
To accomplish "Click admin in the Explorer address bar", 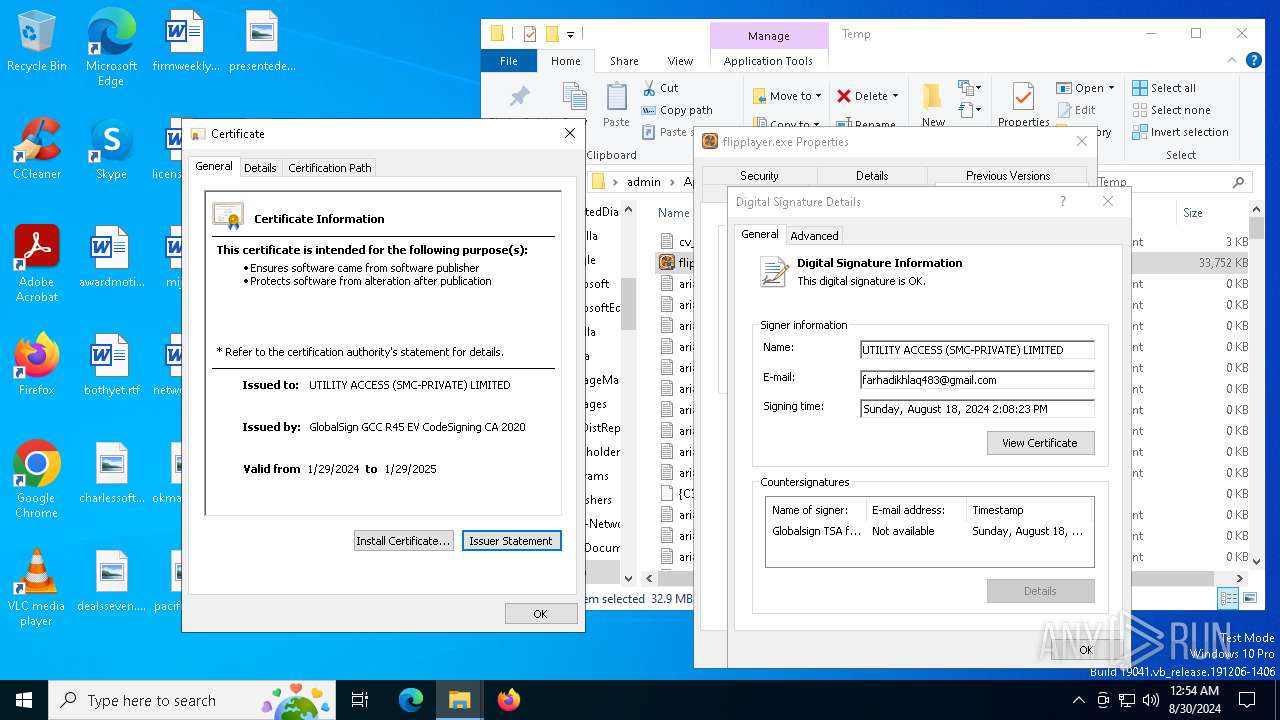I will tap(644, 182).
